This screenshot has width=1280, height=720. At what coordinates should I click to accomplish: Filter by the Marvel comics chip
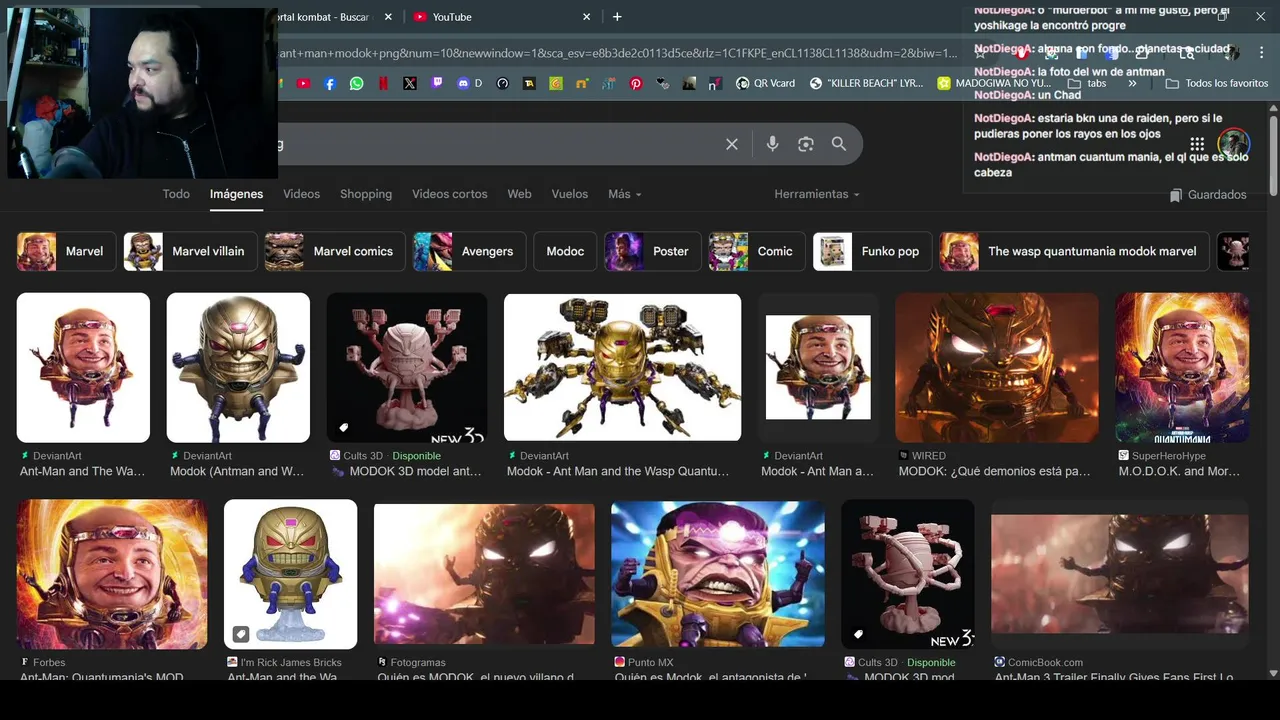coord(335,252)
